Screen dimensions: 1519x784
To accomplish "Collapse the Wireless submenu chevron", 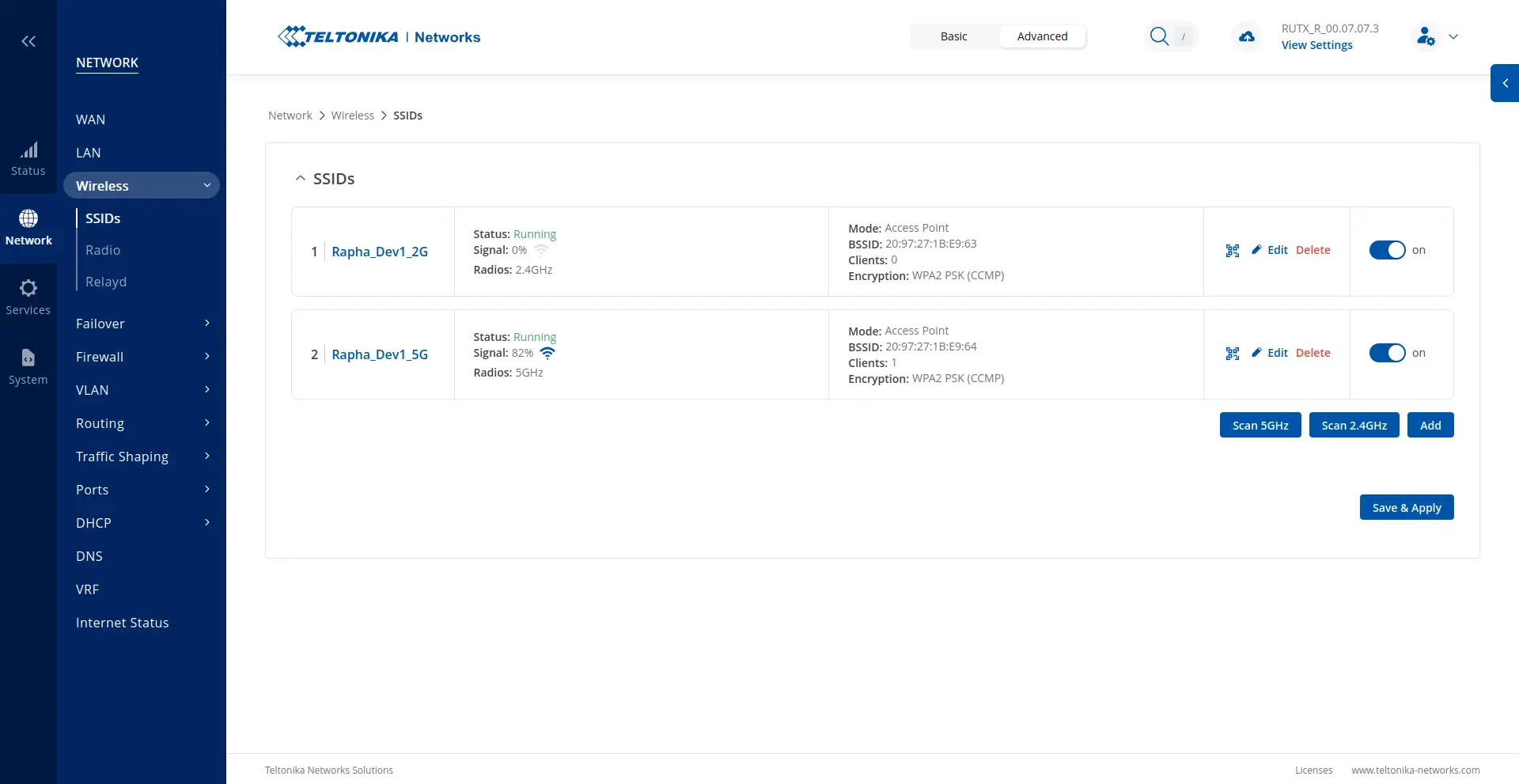I will pyautogui.click(x=206, y=184).
